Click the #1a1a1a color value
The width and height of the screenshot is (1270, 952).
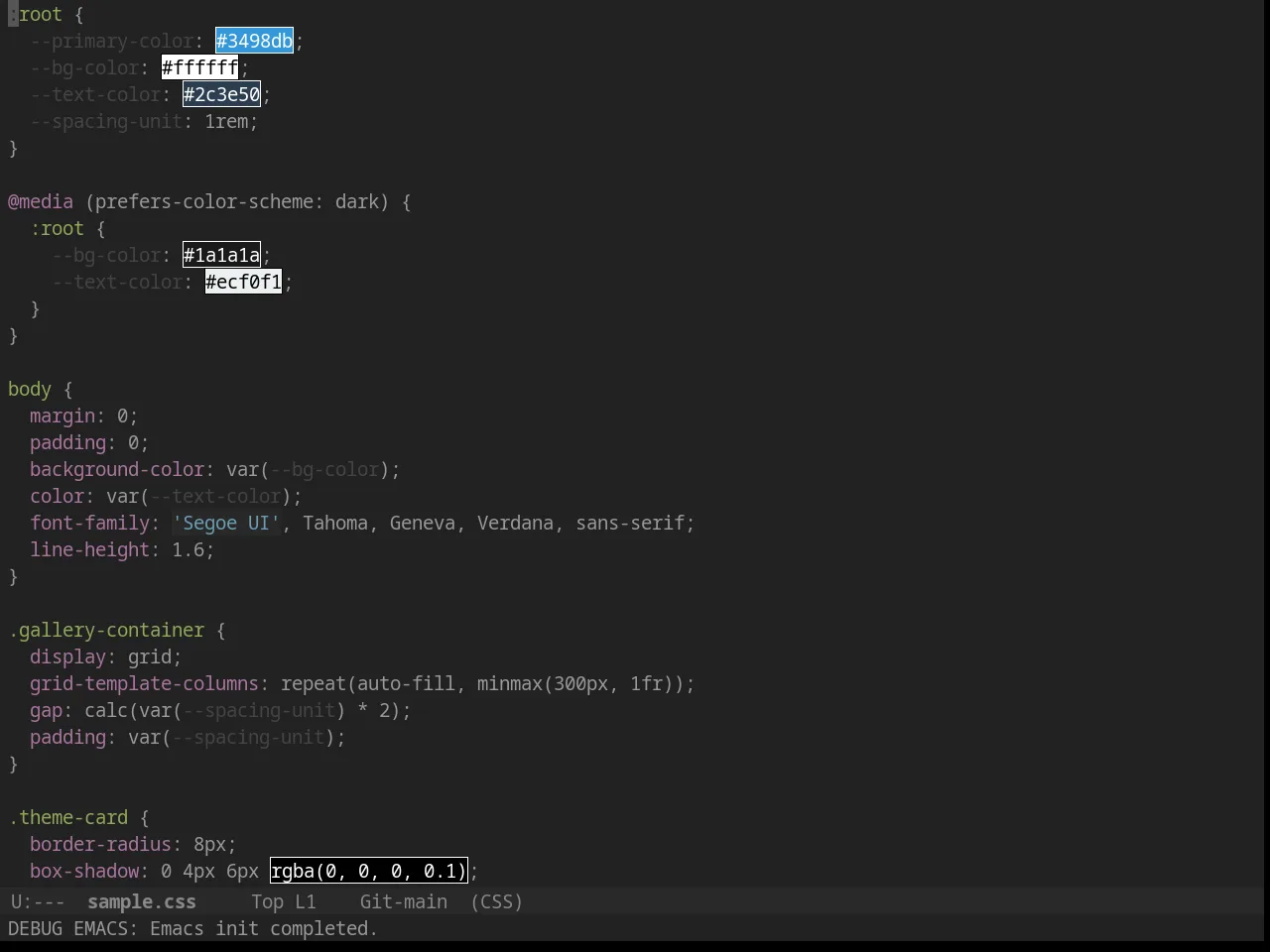tap(221, 255)
